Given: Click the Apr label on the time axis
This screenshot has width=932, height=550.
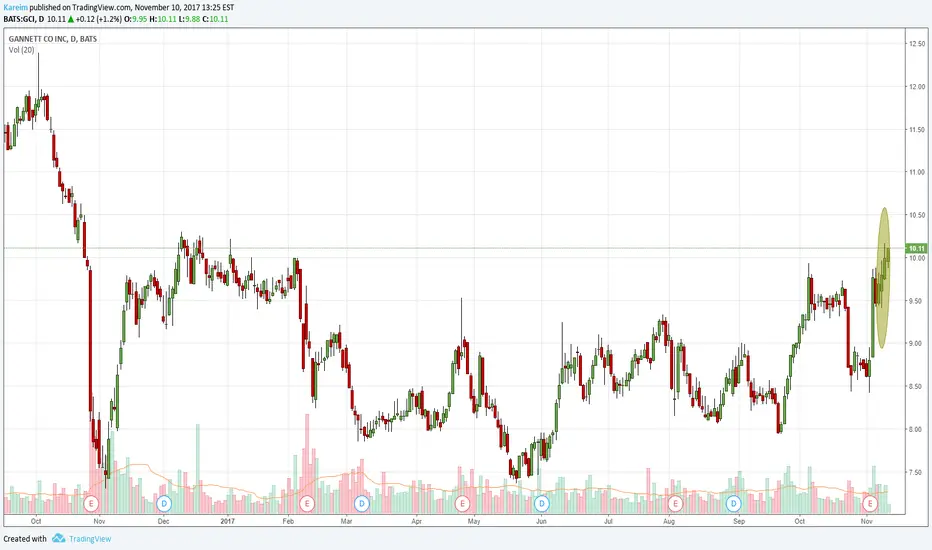Looking at the screenshot, I should [x=417, y=521].
